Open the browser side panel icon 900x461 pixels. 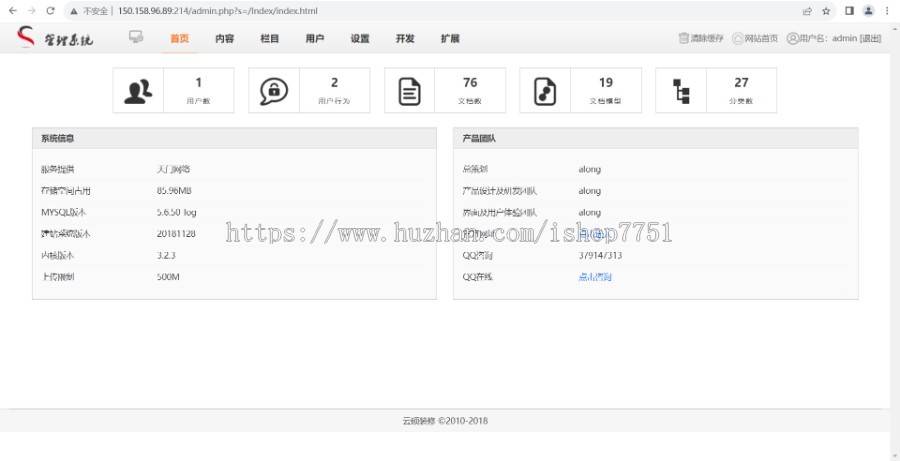[849, 11]
